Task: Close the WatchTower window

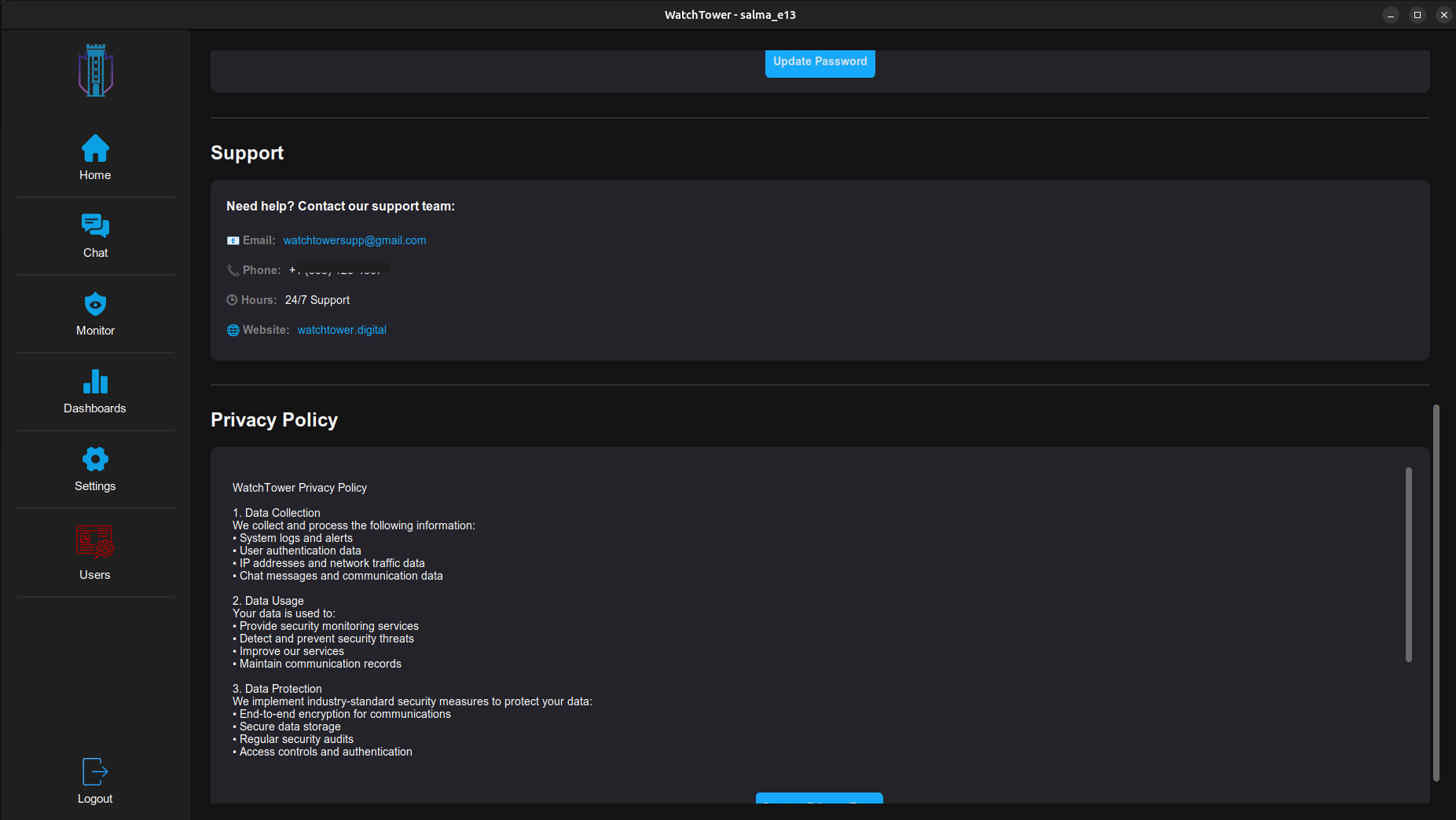Action: pos(1444,15)
